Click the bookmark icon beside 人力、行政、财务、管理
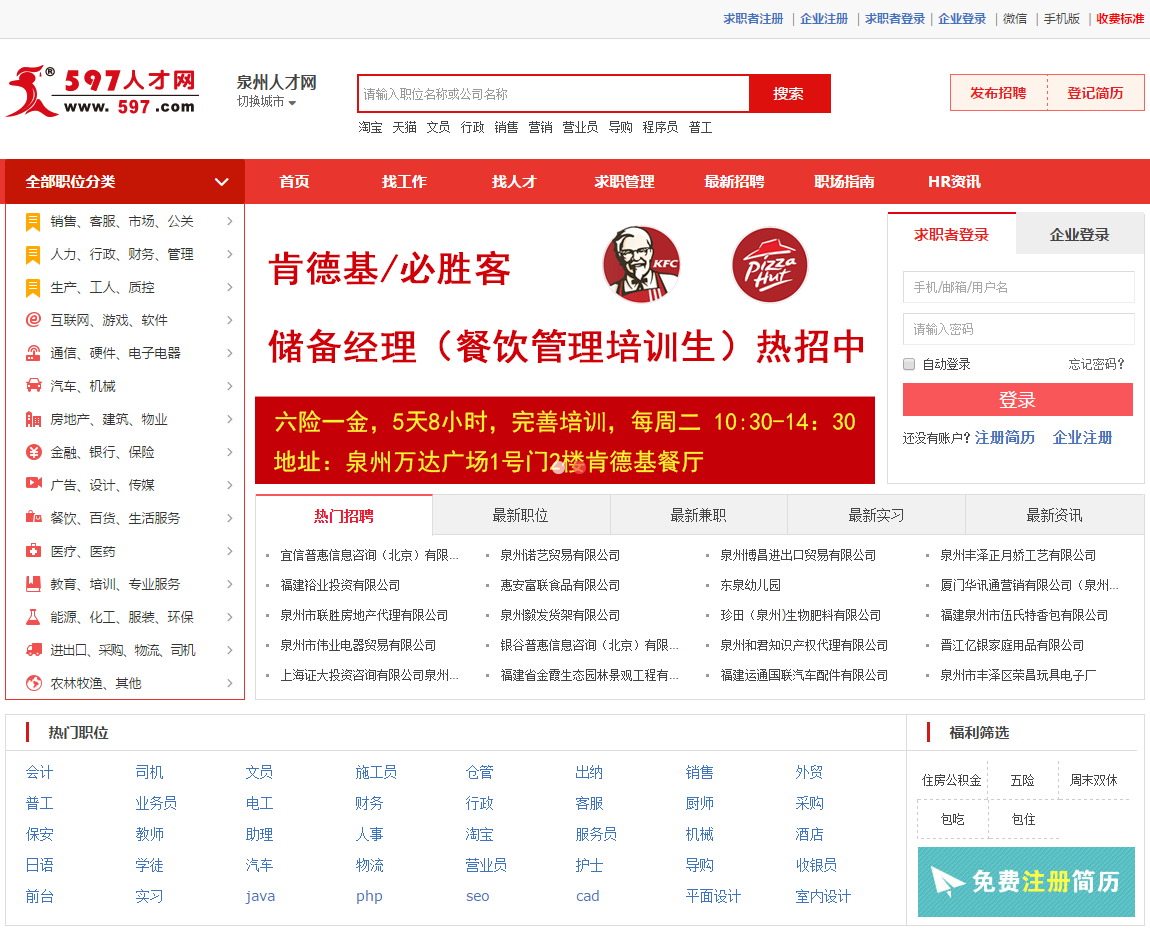 33,254
